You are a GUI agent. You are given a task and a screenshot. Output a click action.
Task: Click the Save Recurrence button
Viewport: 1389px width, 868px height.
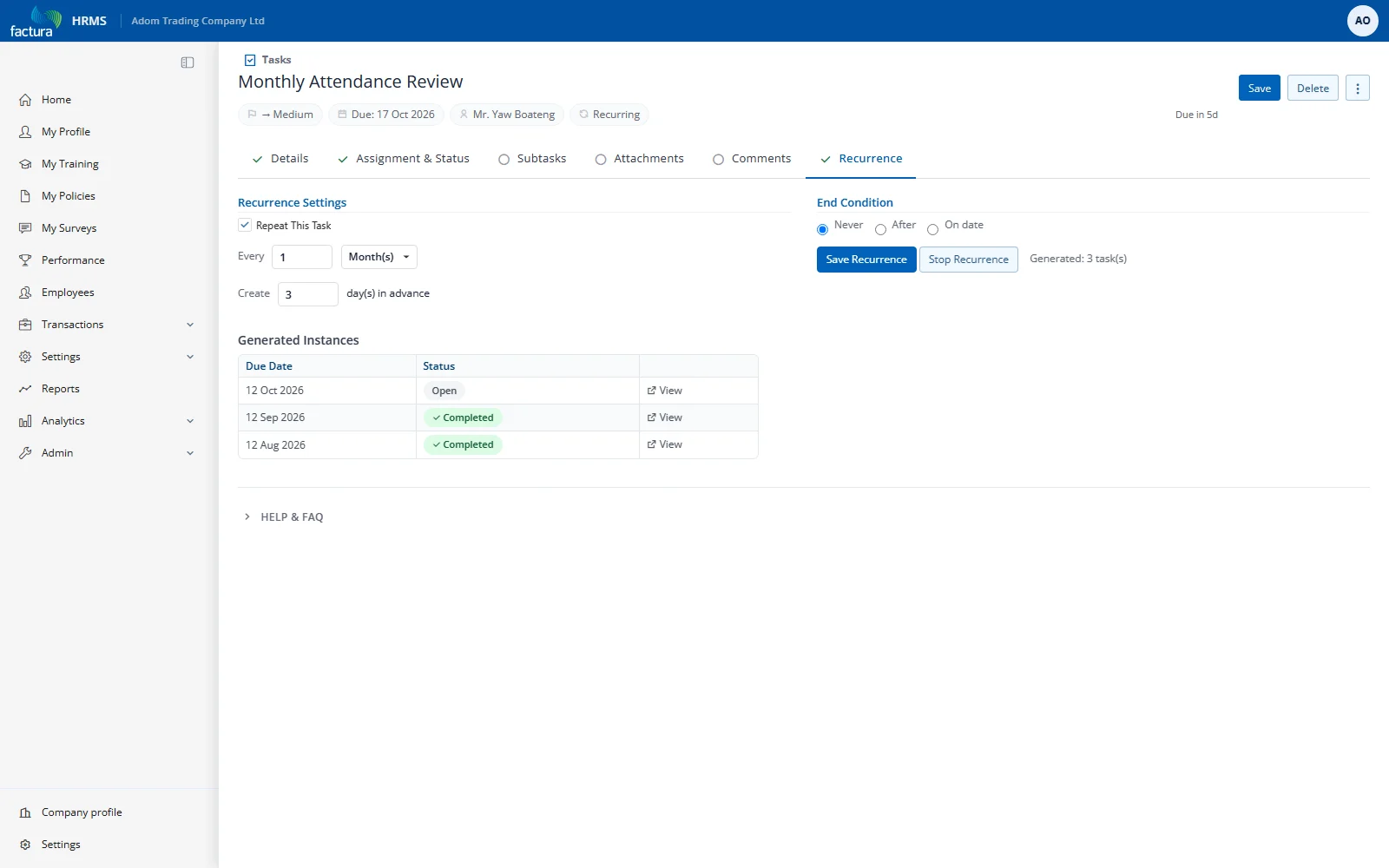(x=866, y=260)
